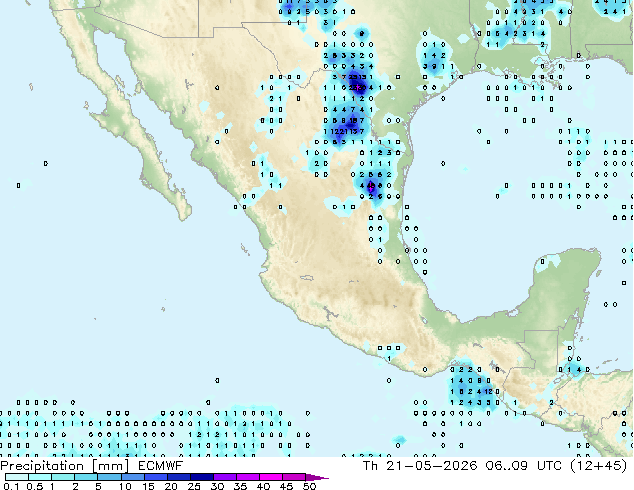This screenshot has height=490, width=634.
Task: Click the legend value "25"
Action: [194, 486]
